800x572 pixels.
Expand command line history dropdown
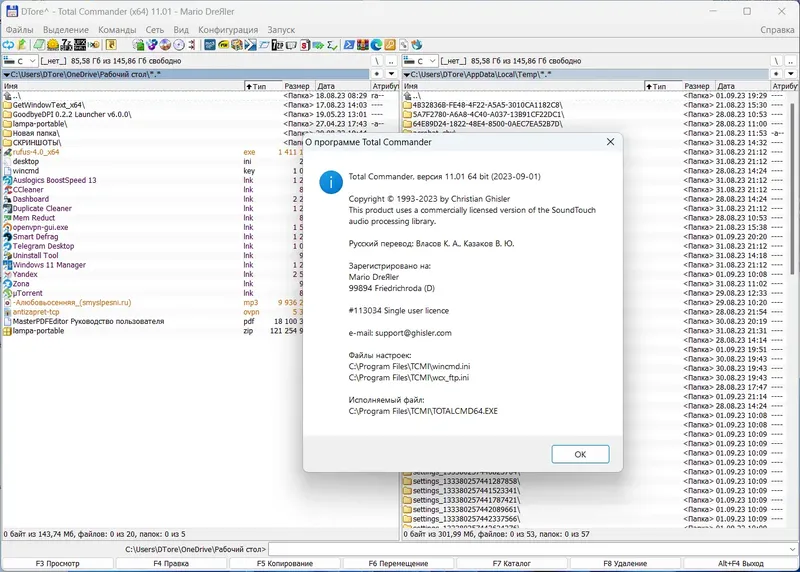click(x=792, y=549)
